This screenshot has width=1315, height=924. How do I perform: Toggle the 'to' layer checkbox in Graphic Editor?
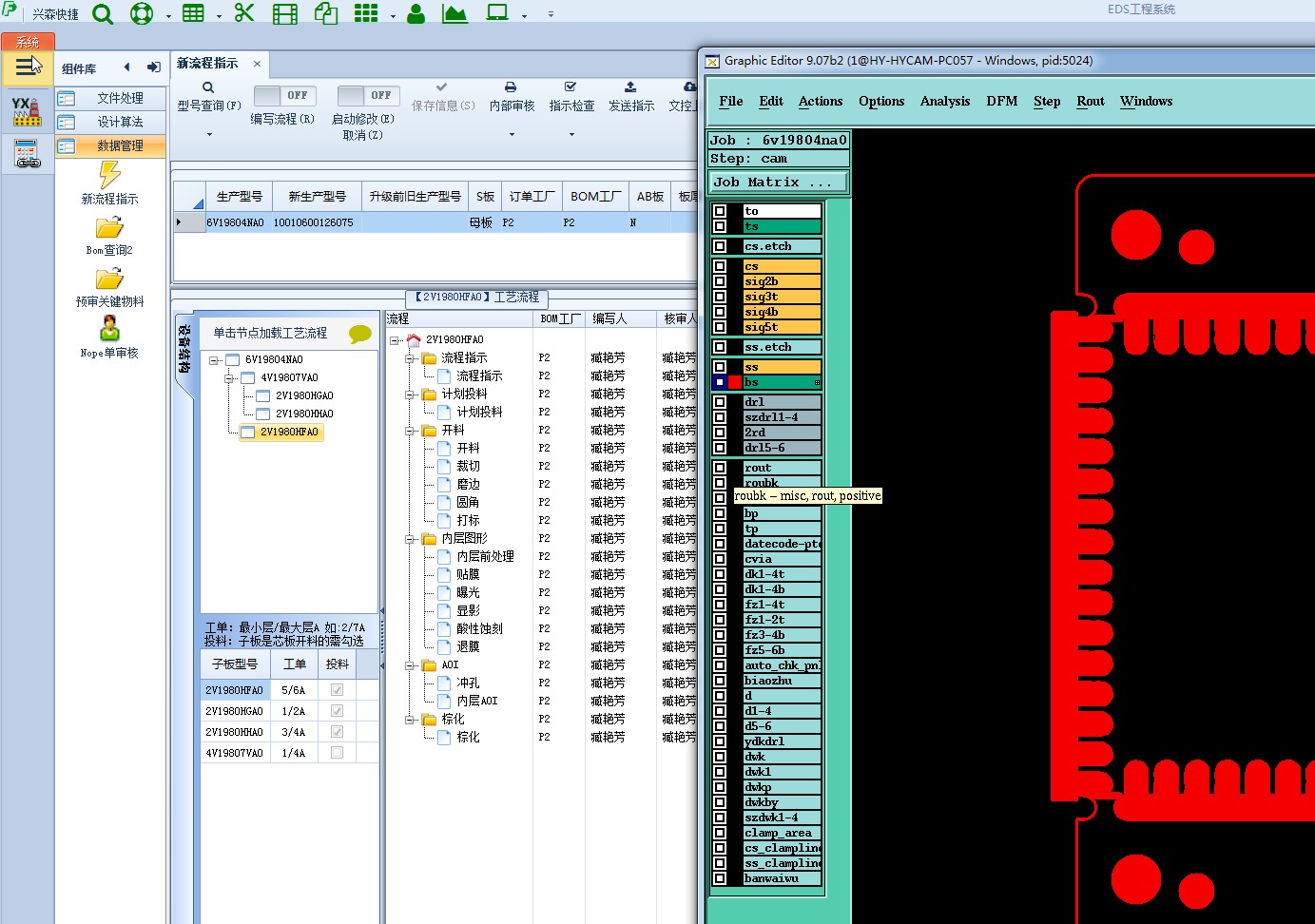(720, 211)
